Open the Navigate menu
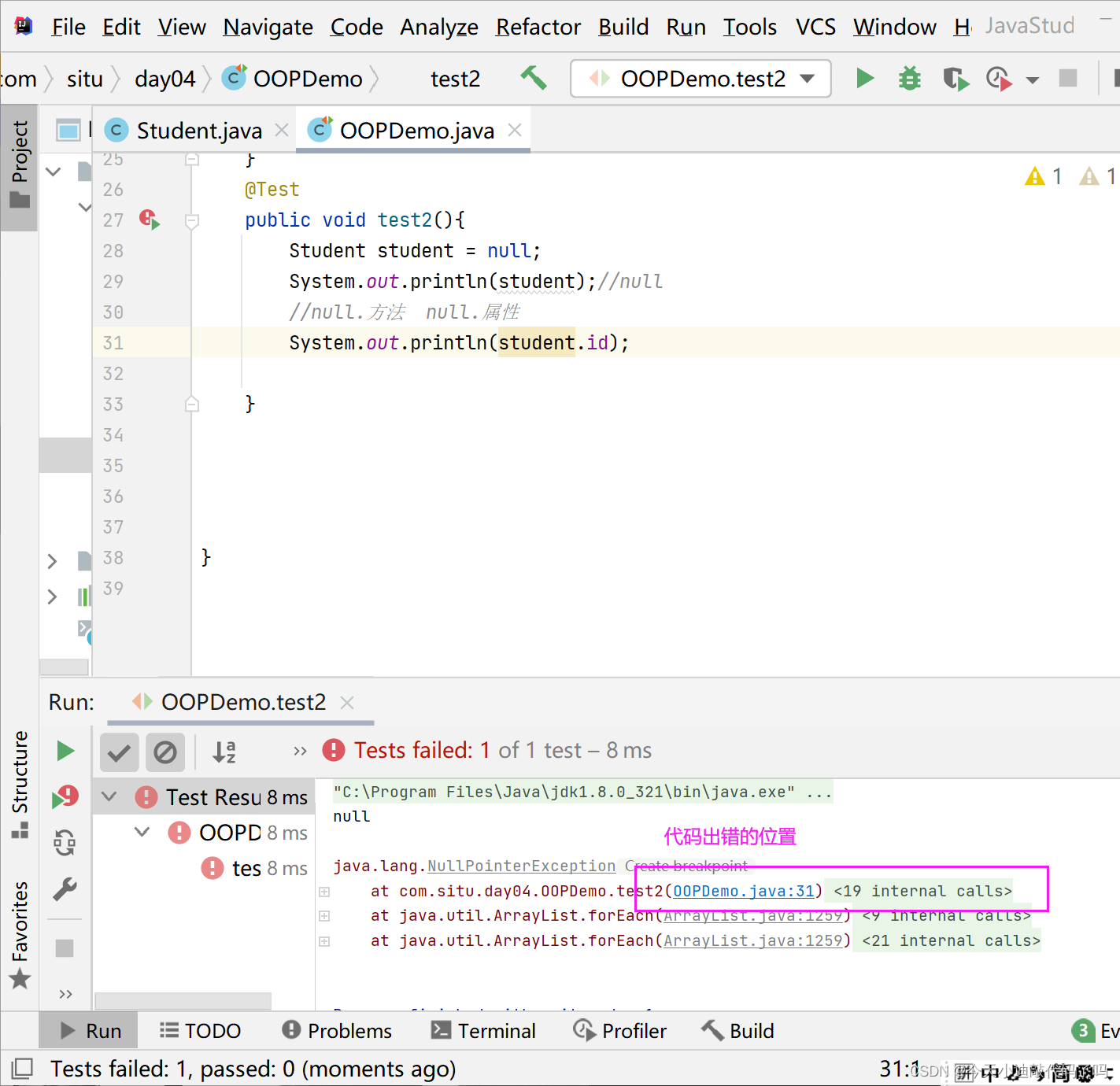The image size is (1120, 1086). click(268, 27)
